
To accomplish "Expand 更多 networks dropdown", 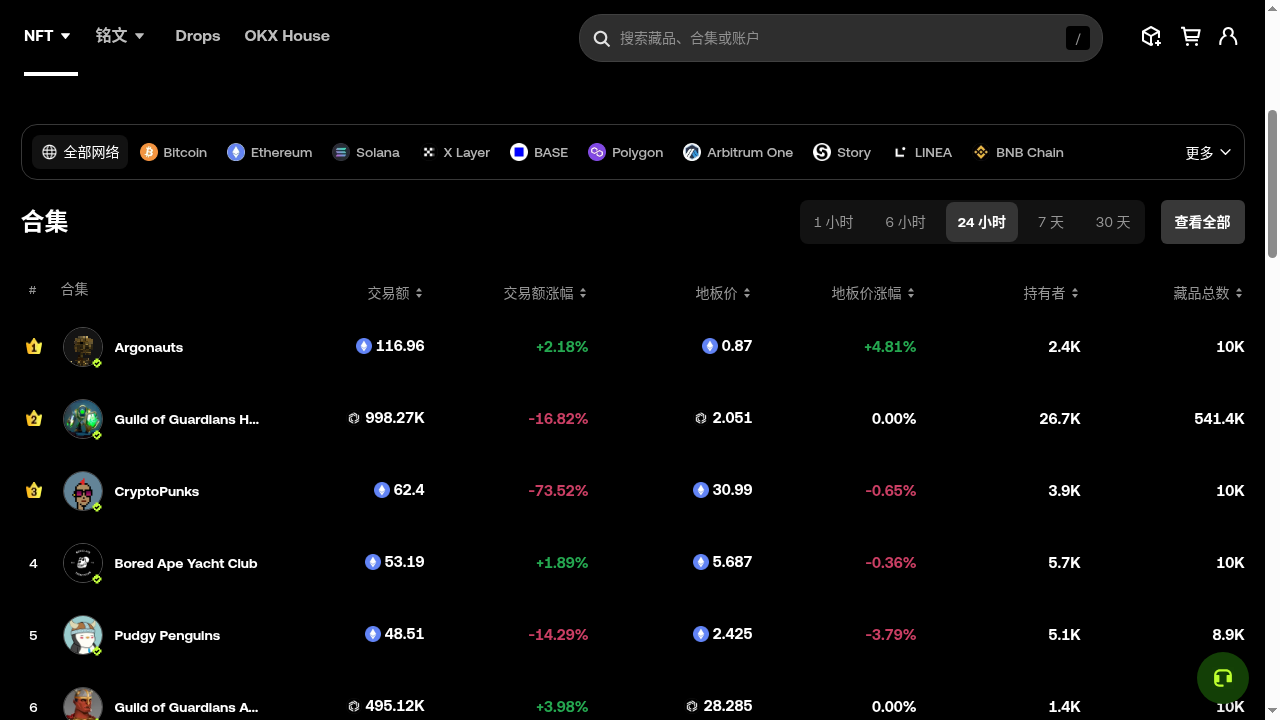I will tap(1208, 153).
